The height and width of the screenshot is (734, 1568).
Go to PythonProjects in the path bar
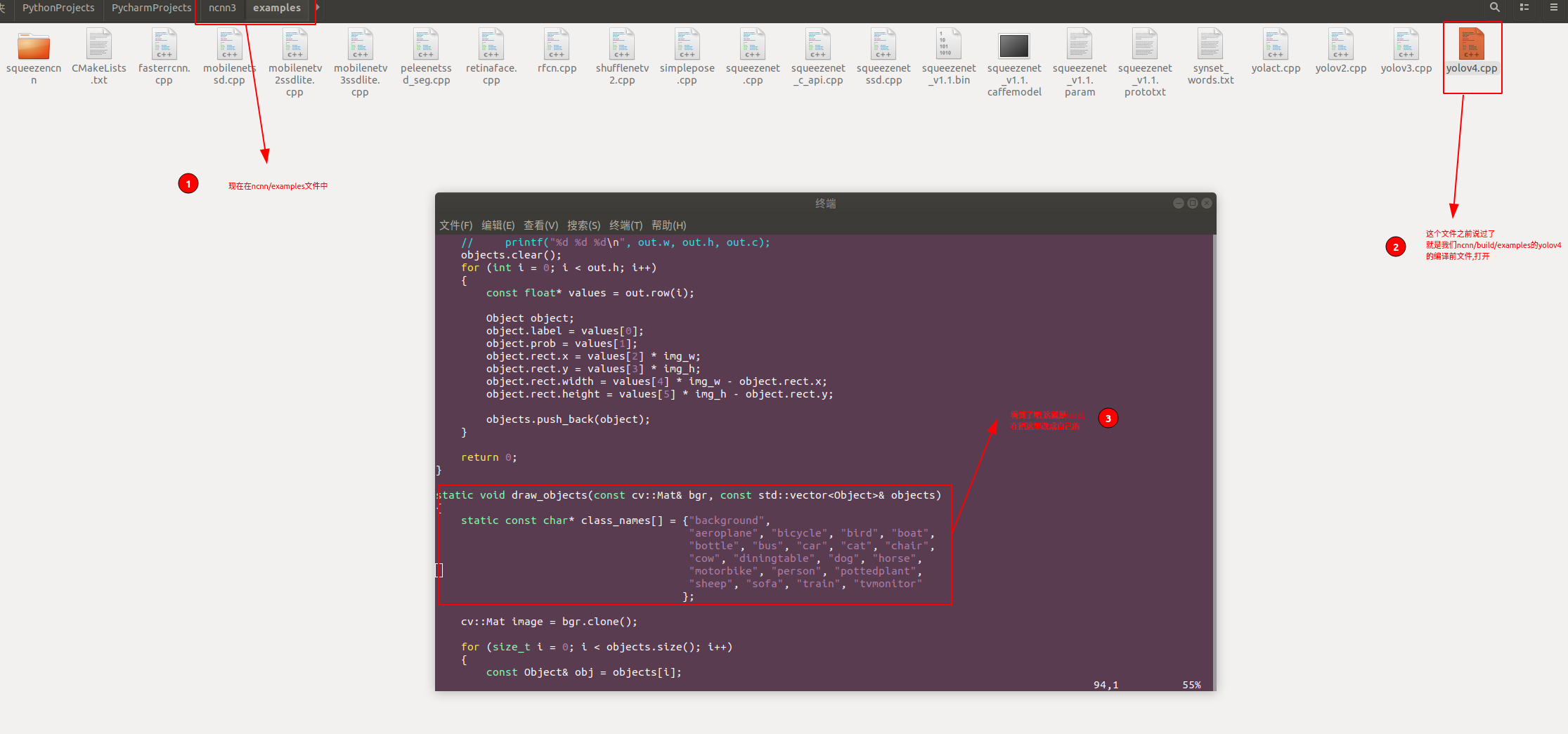tap(58, 8)
